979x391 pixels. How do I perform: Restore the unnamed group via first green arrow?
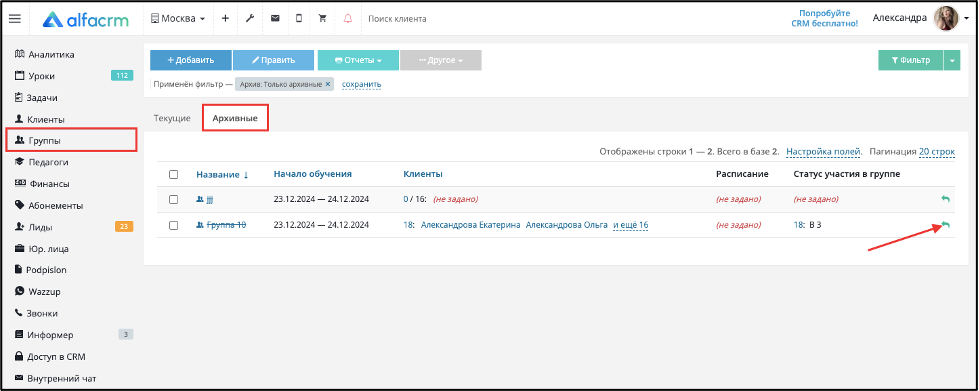click(x=945, y=199)
